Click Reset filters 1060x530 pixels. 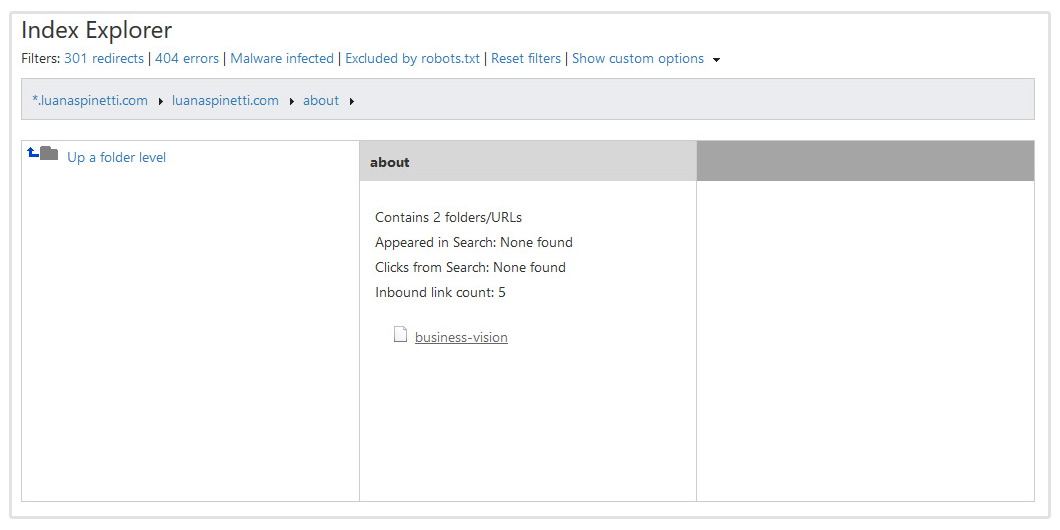[x=526, y=59]
